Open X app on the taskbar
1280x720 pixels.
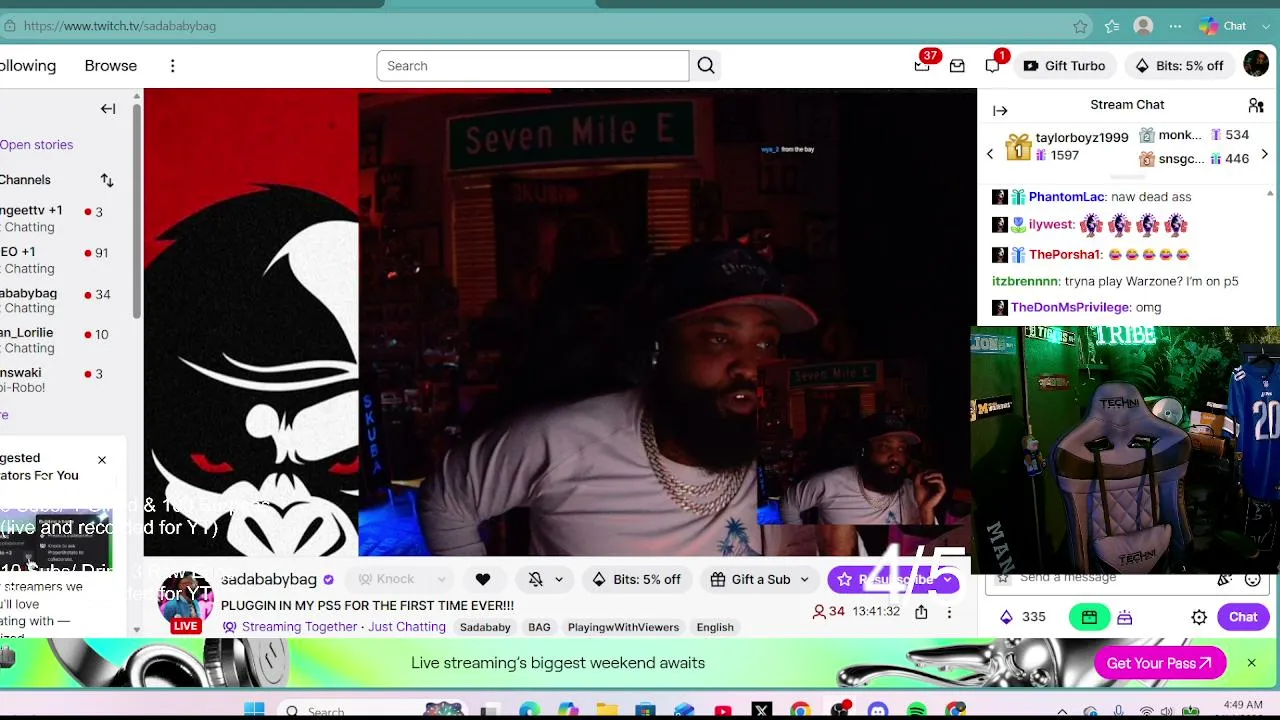click(x=761, y=711)
